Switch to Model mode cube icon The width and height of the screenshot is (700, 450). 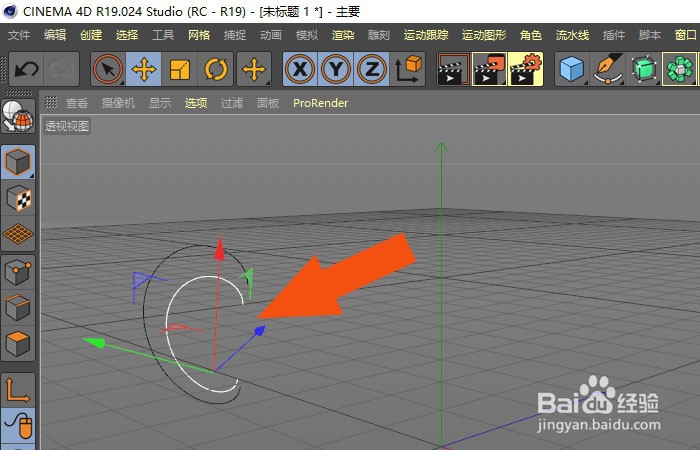(x=18, y=162)
